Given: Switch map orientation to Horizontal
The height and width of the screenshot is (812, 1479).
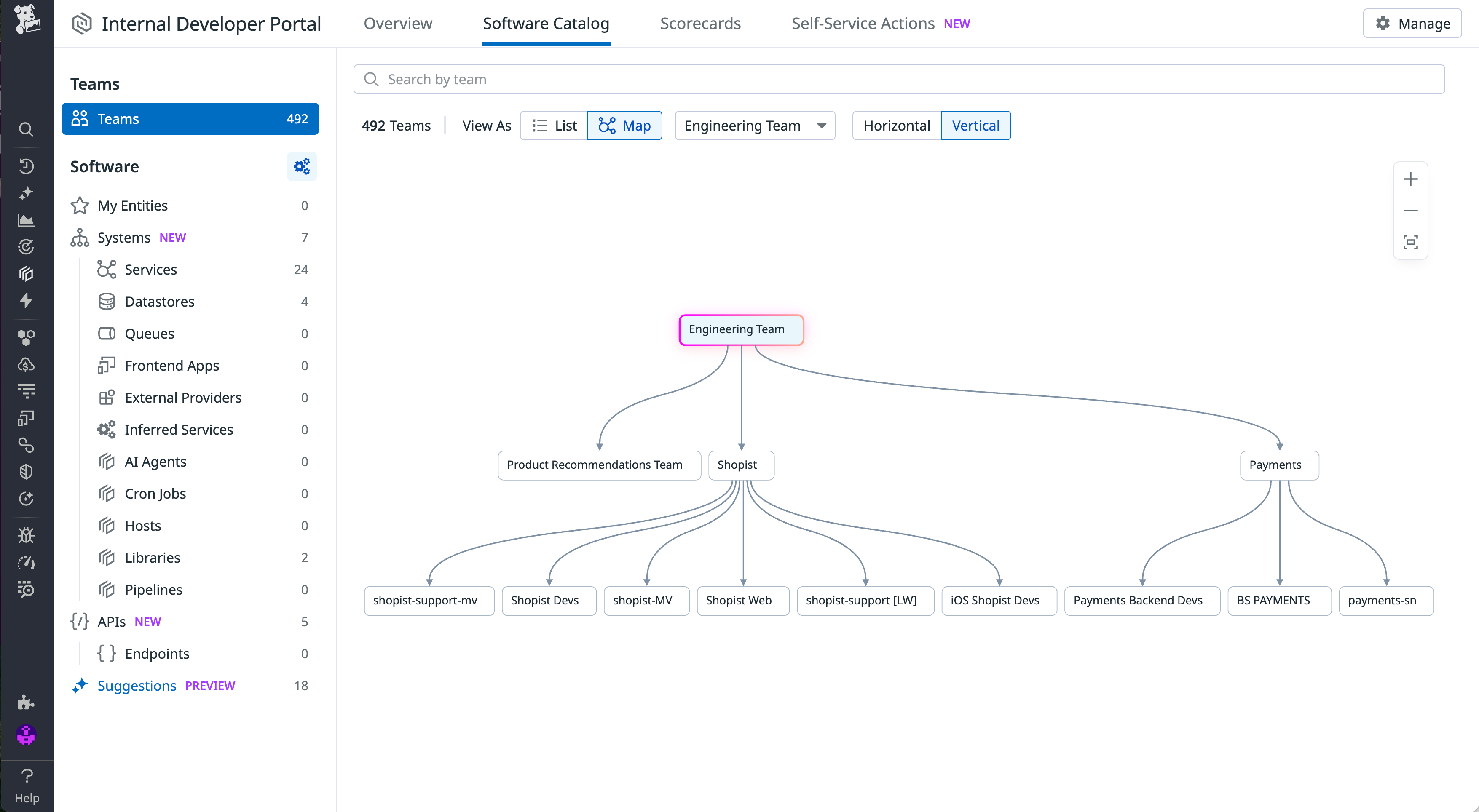Looking at the screenshot, I should click(896, 125).
